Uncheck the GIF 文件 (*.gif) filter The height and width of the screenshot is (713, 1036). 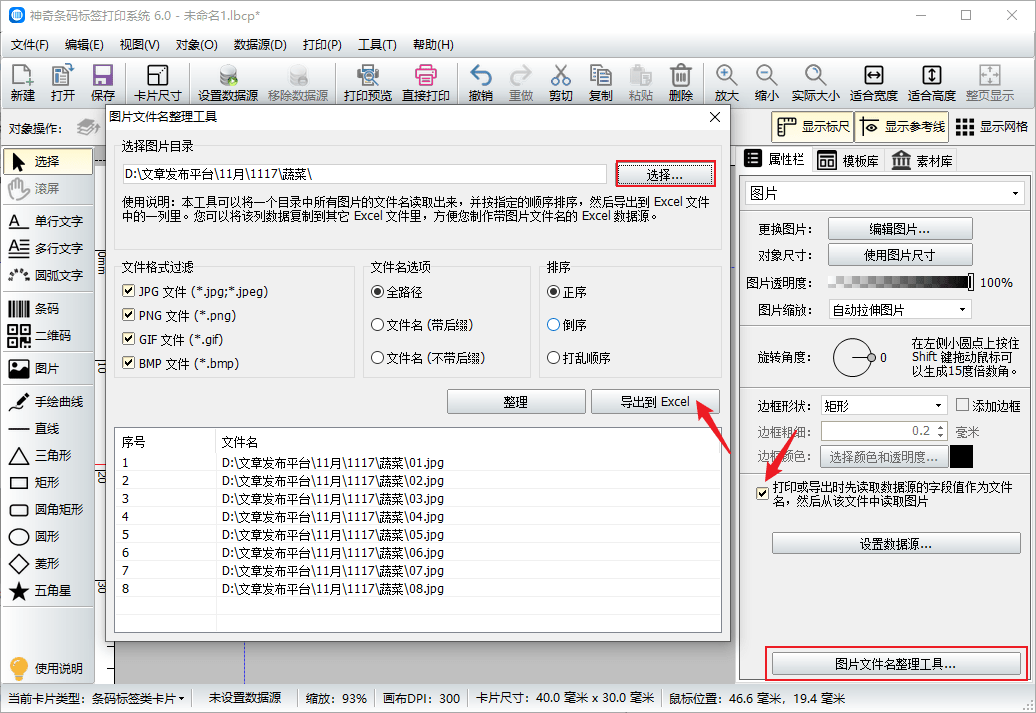(x=129, y=339)
